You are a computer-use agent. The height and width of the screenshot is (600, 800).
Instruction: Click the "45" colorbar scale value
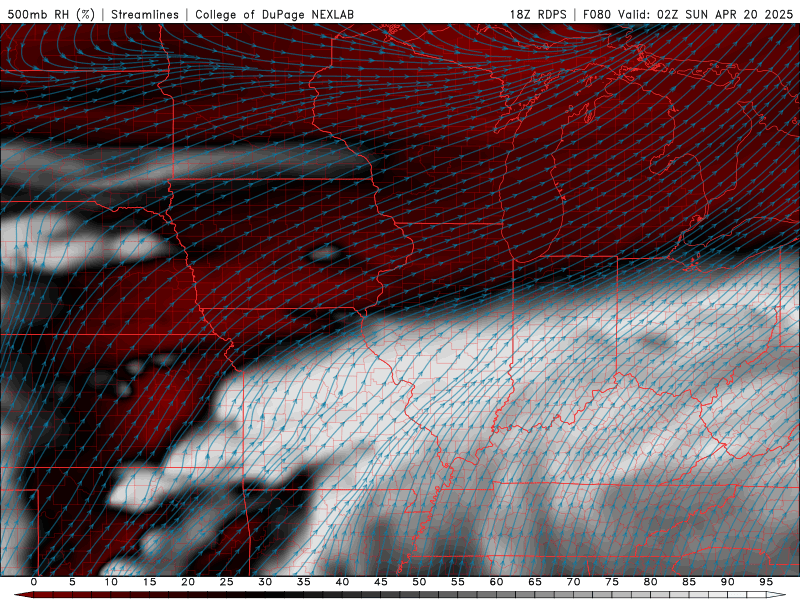pos(381,582)
